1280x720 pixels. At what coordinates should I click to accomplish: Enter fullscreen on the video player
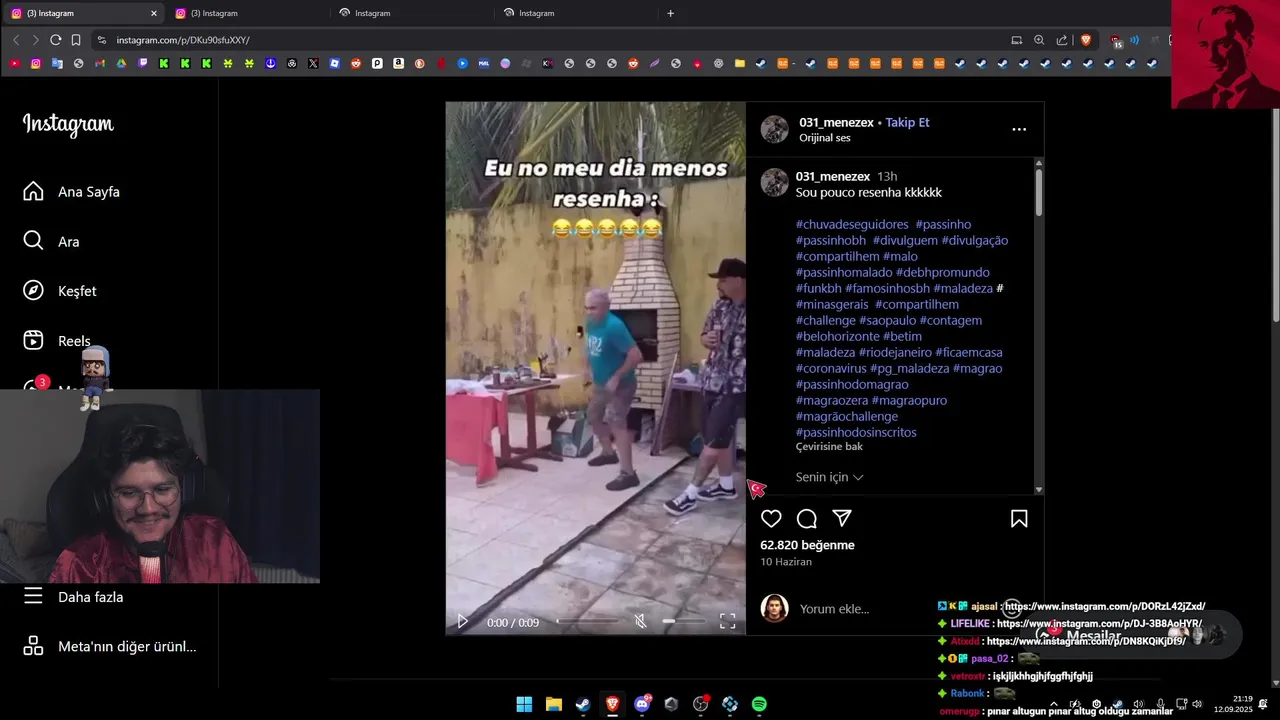[728, 622]
